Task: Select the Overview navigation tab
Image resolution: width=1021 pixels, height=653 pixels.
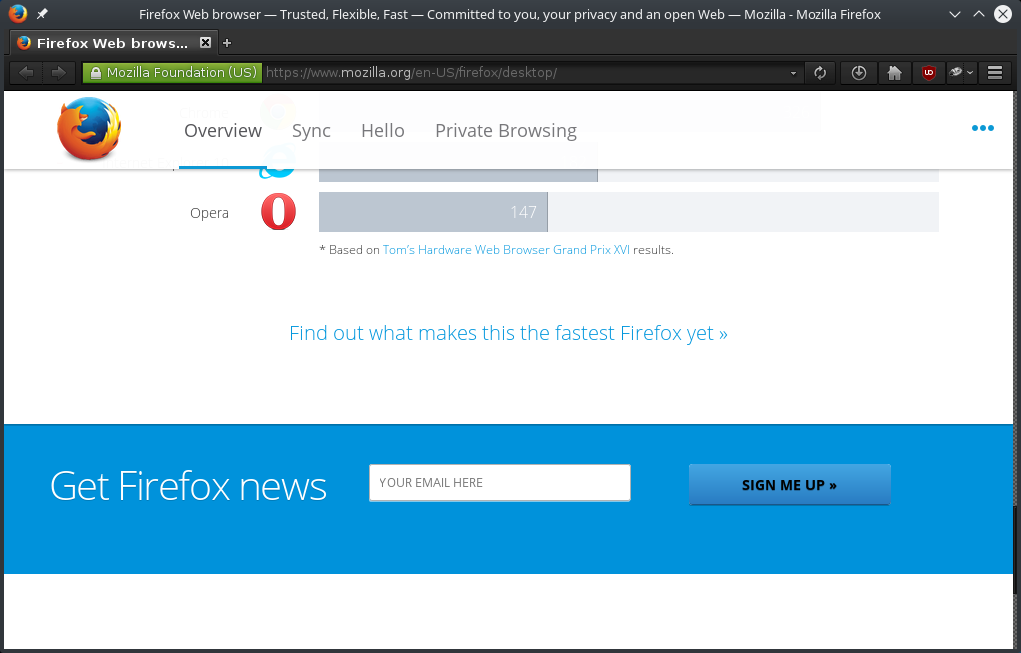Action: [x=223, y=131]
